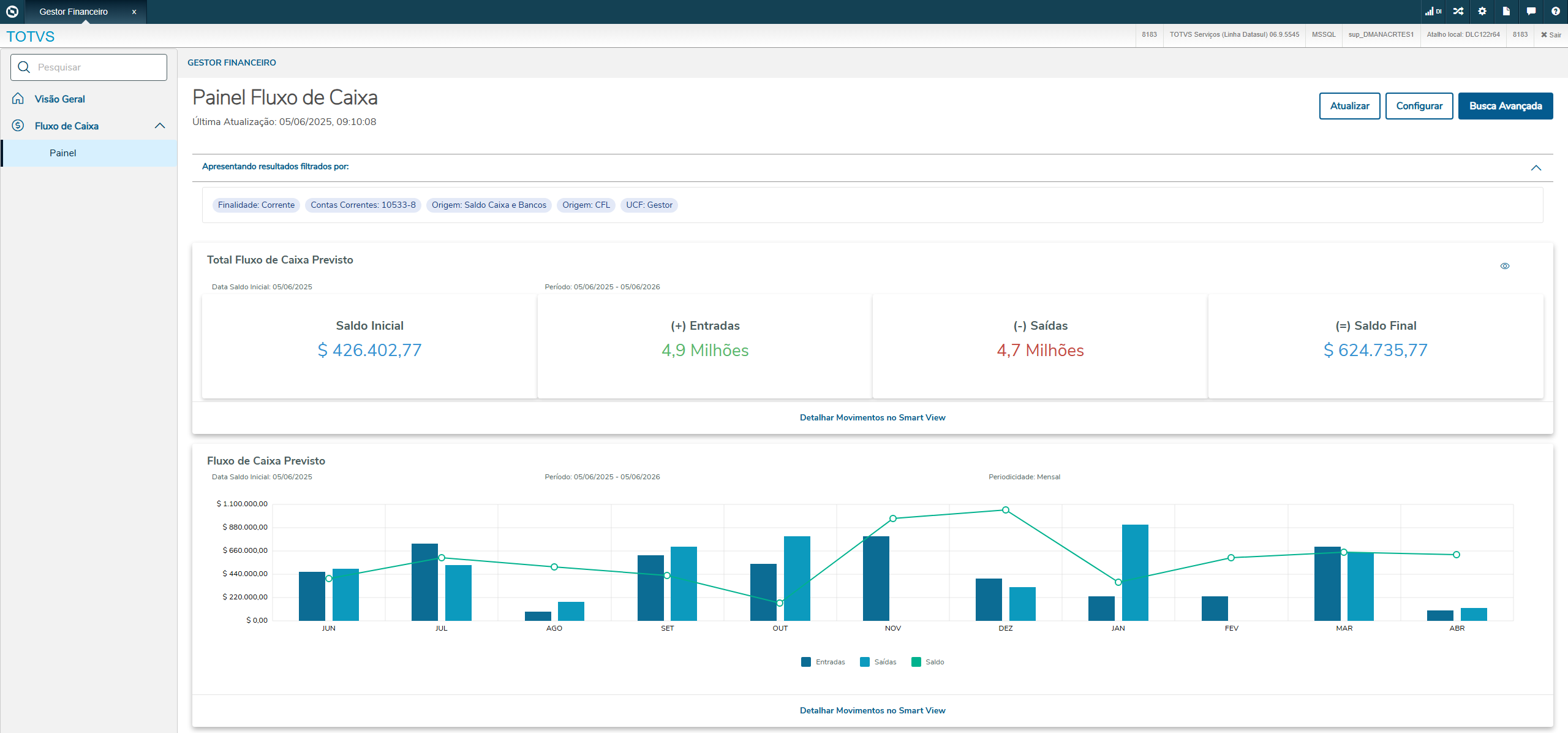1568x733 pixels.
Task: Toggle value visibility eye icon
Action: [1504, 266]
